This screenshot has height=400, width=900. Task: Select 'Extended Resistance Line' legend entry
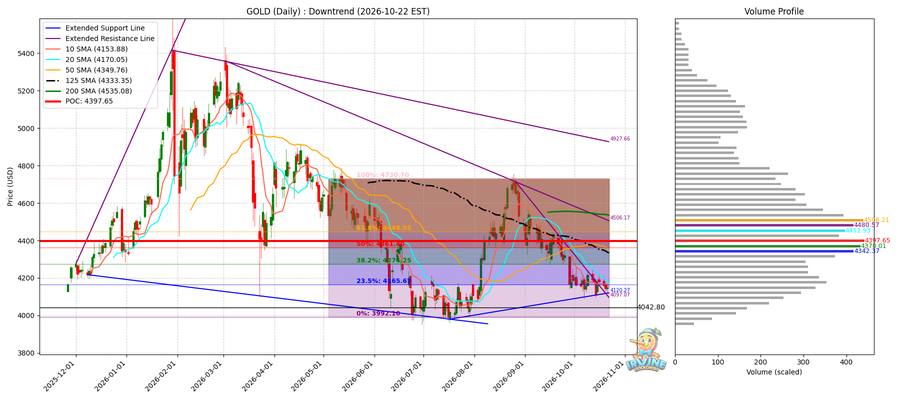[x=100, y=38]
